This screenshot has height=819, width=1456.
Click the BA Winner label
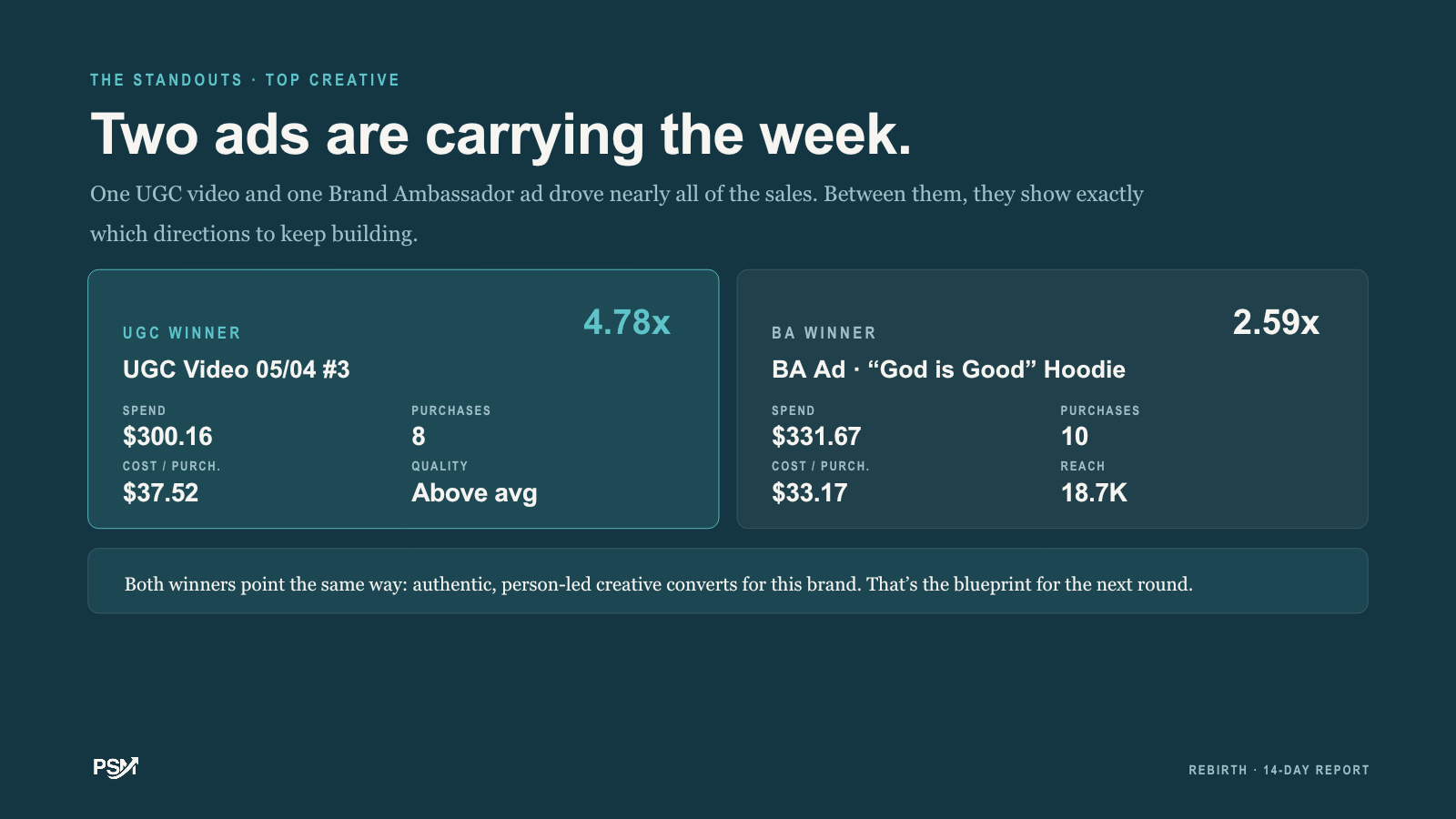click(824, 333)
